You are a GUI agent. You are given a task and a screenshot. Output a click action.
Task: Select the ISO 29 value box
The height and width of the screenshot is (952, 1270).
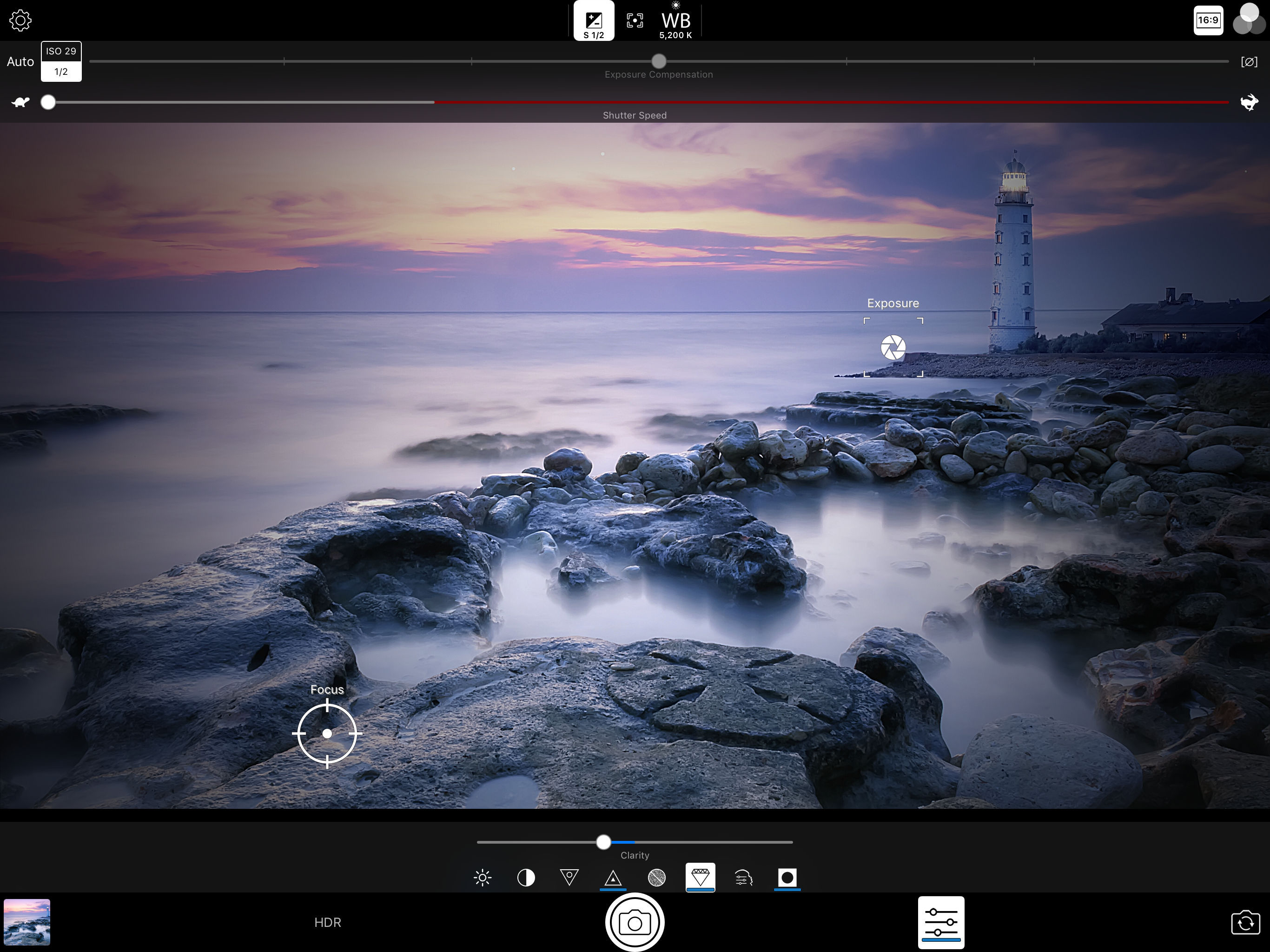tap(61, 52)
